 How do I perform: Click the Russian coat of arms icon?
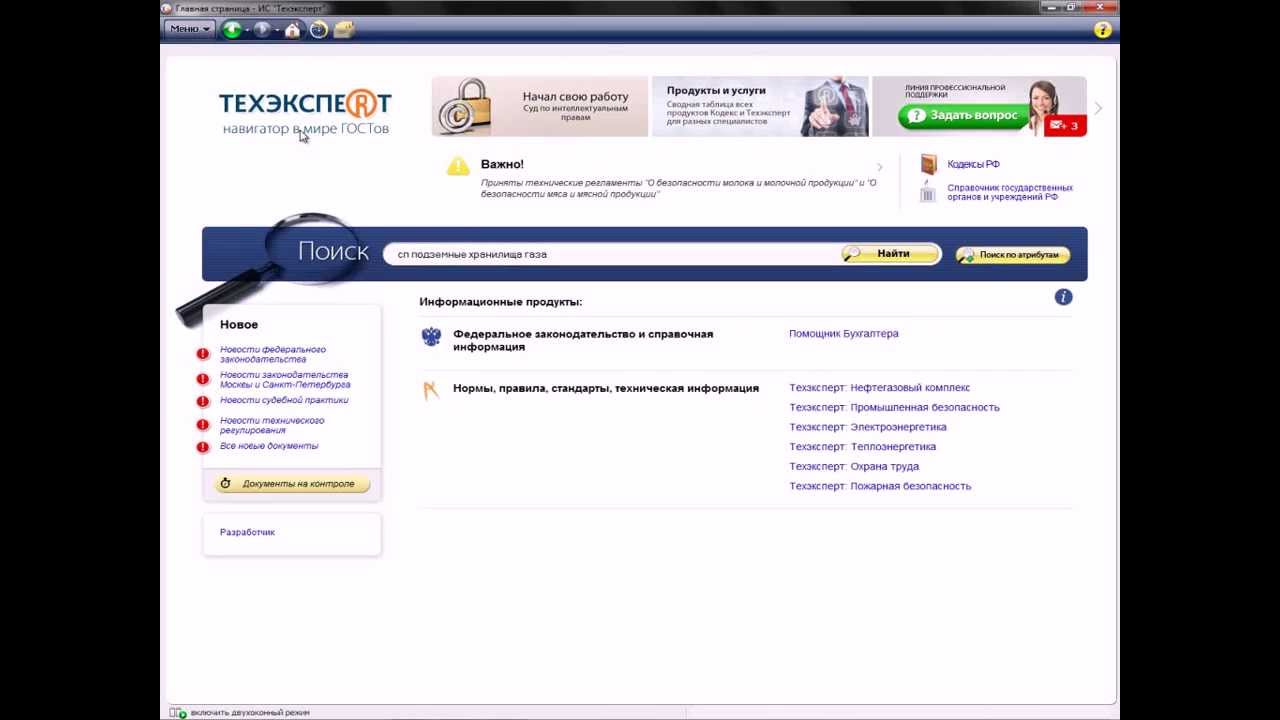click(431, 337)
